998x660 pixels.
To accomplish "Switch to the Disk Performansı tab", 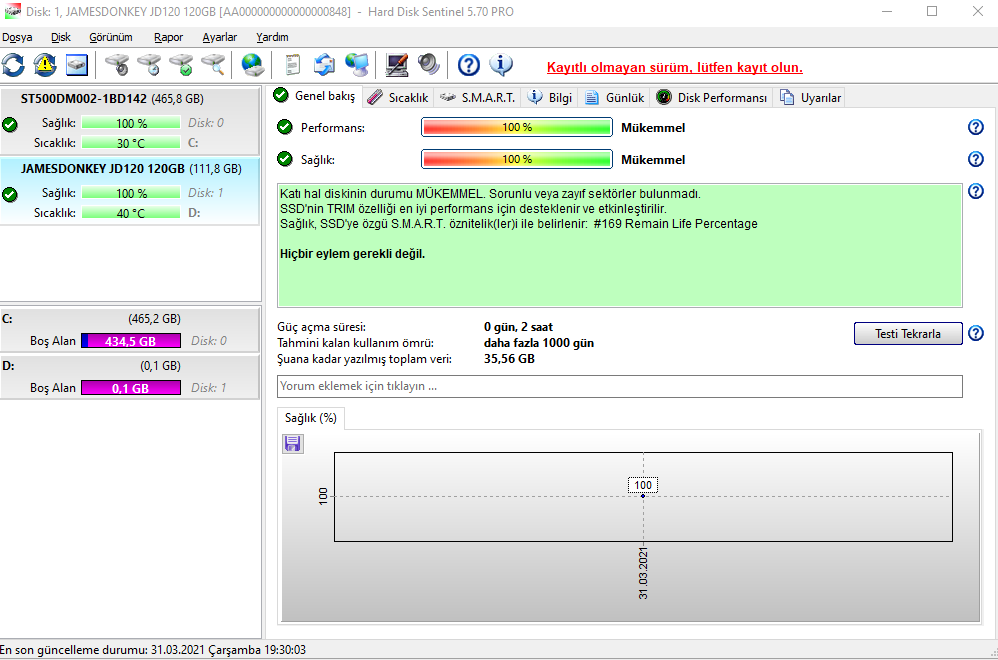I will tap(712, 98).
